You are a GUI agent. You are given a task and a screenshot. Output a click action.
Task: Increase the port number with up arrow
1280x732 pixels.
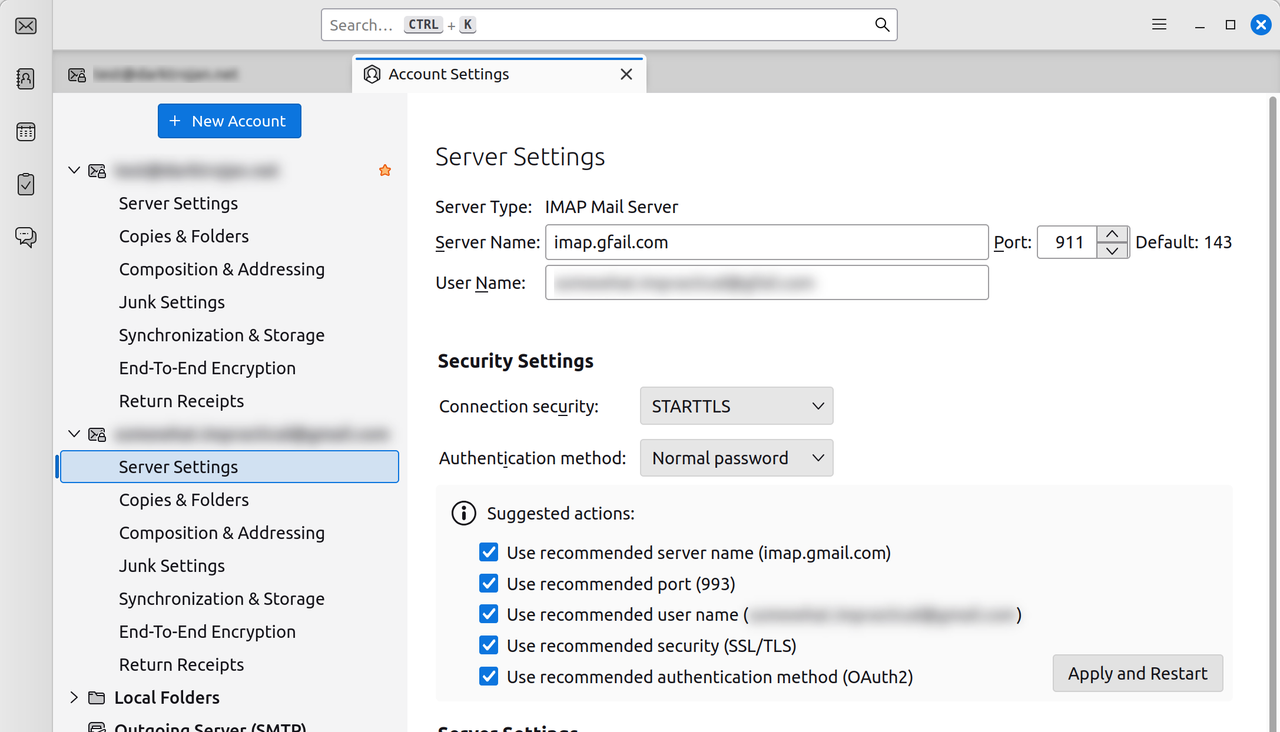1113,234
